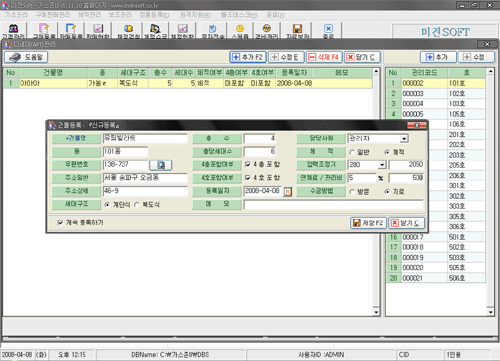The image size is (500, 361).
Task: Click the right panel 추가 button
Action: pyautogui.click(x=438, y=57)
